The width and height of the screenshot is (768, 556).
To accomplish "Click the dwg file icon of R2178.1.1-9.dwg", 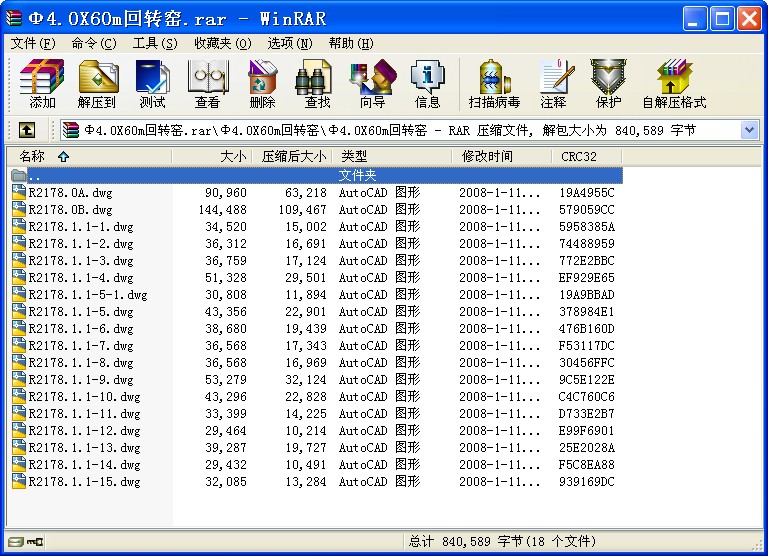I will [x=19, y=379].
